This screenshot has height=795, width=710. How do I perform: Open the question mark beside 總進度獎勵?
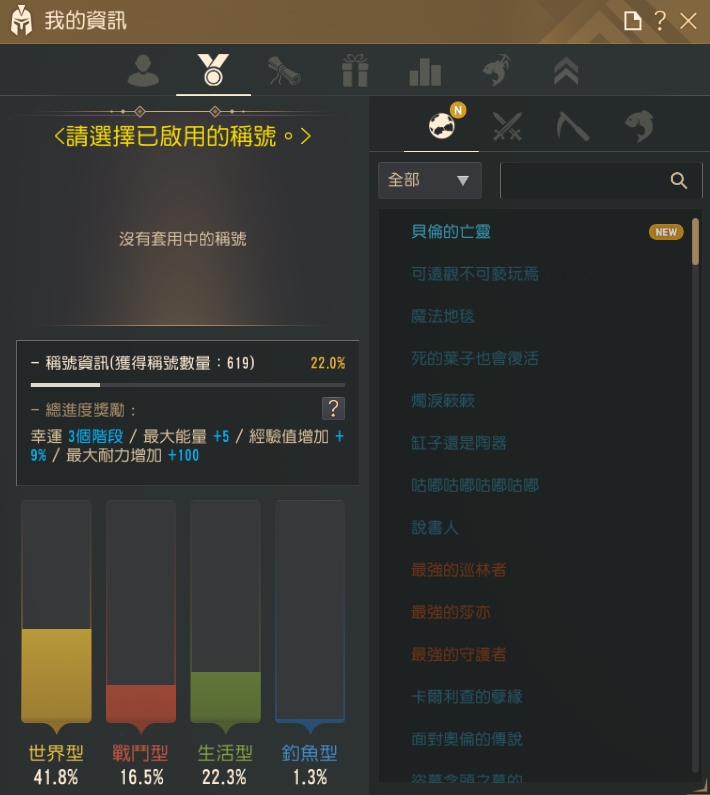333,408
